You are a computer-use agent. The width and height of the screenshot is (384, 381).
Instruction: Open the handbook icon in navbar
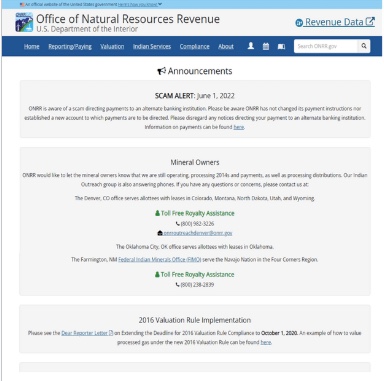coord(281,46)
